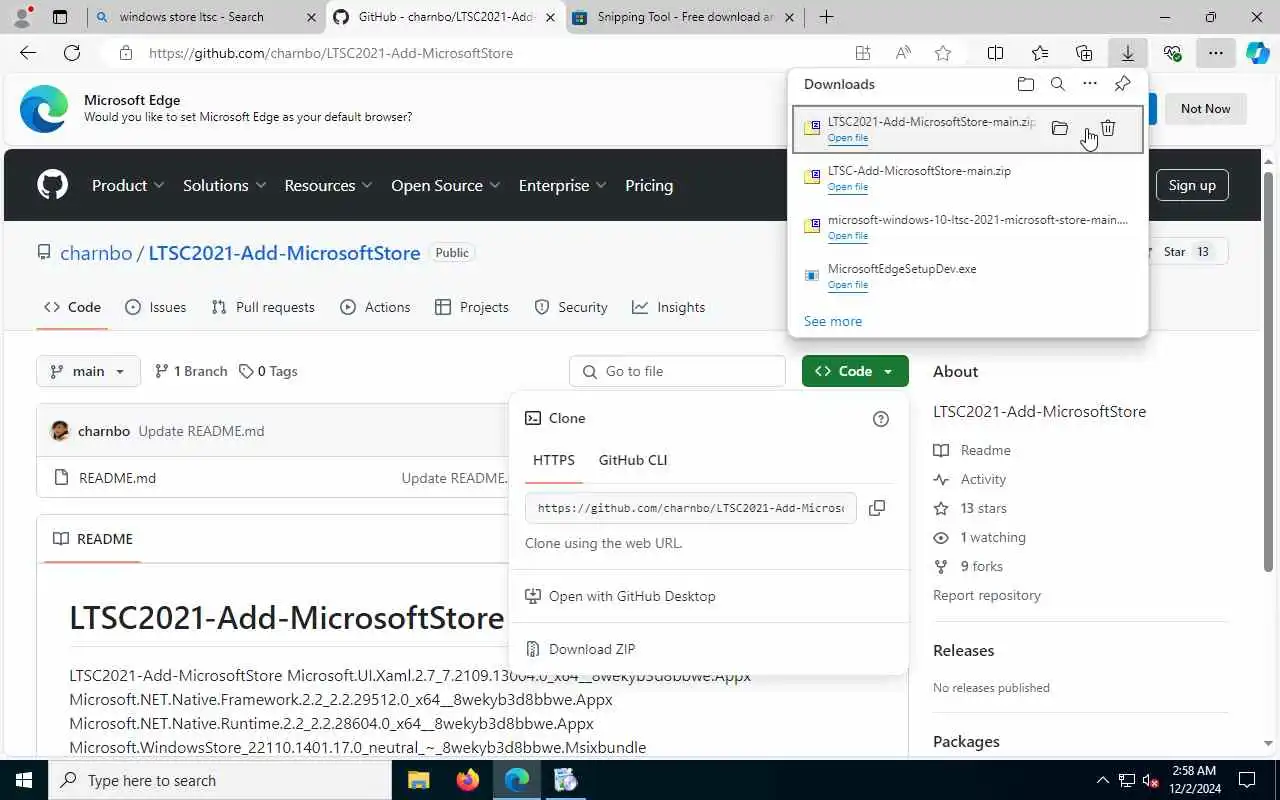View 0 Tags link

click(268, 371)
